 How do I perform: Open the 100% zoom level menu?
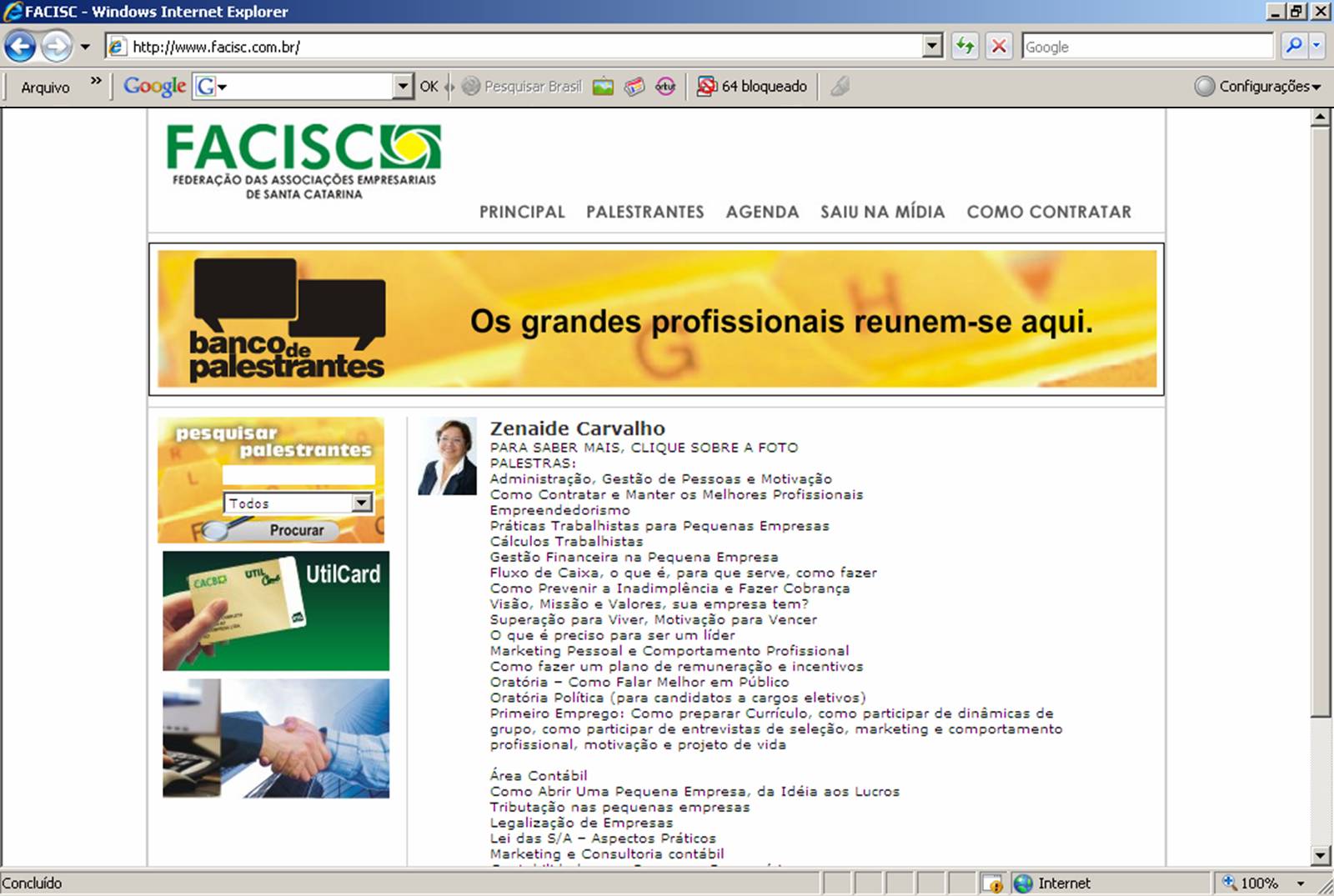click(x=1264, y=883)
